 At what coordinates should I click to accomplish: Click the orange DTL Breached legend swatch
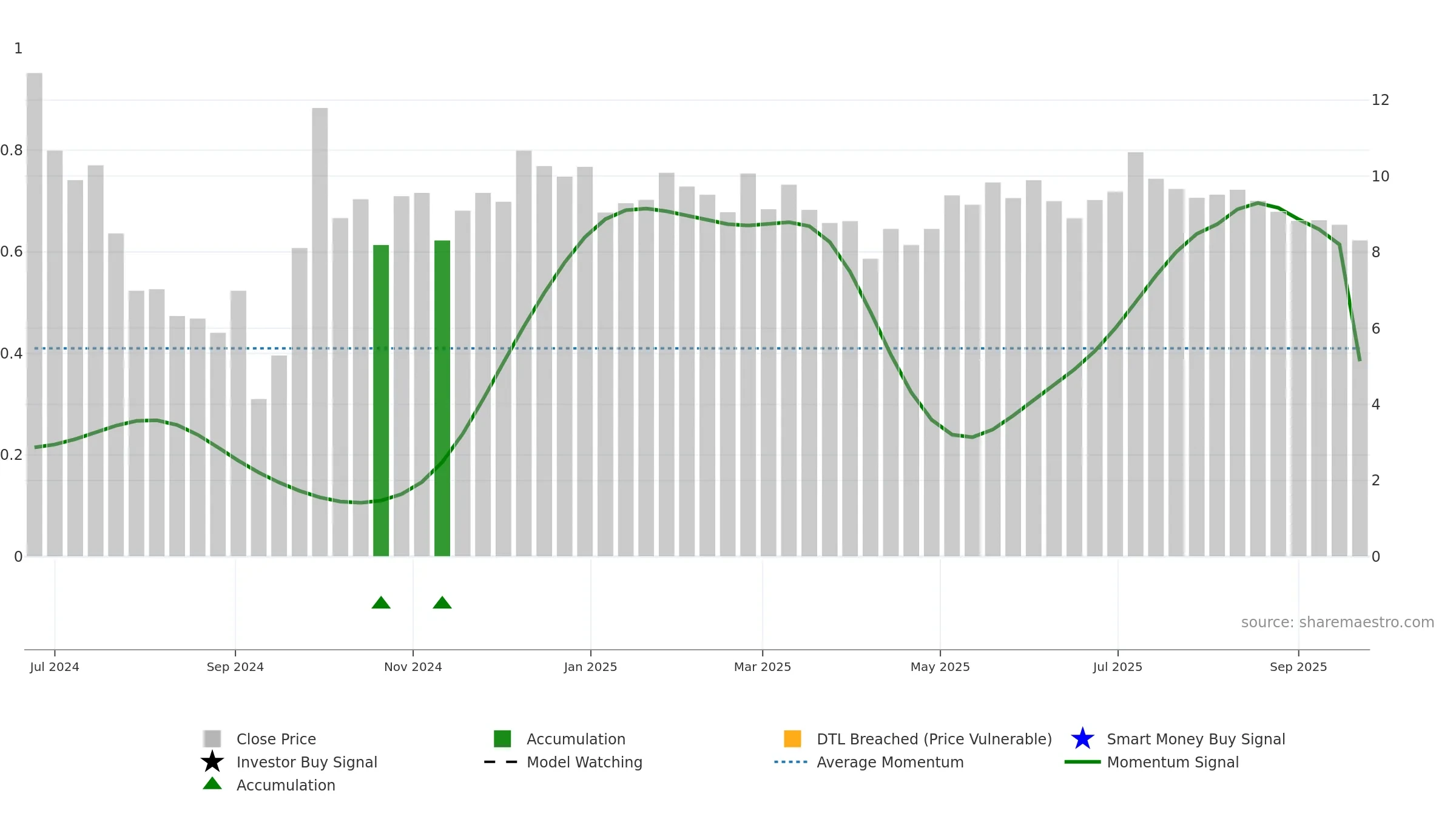tap(792, 738)
